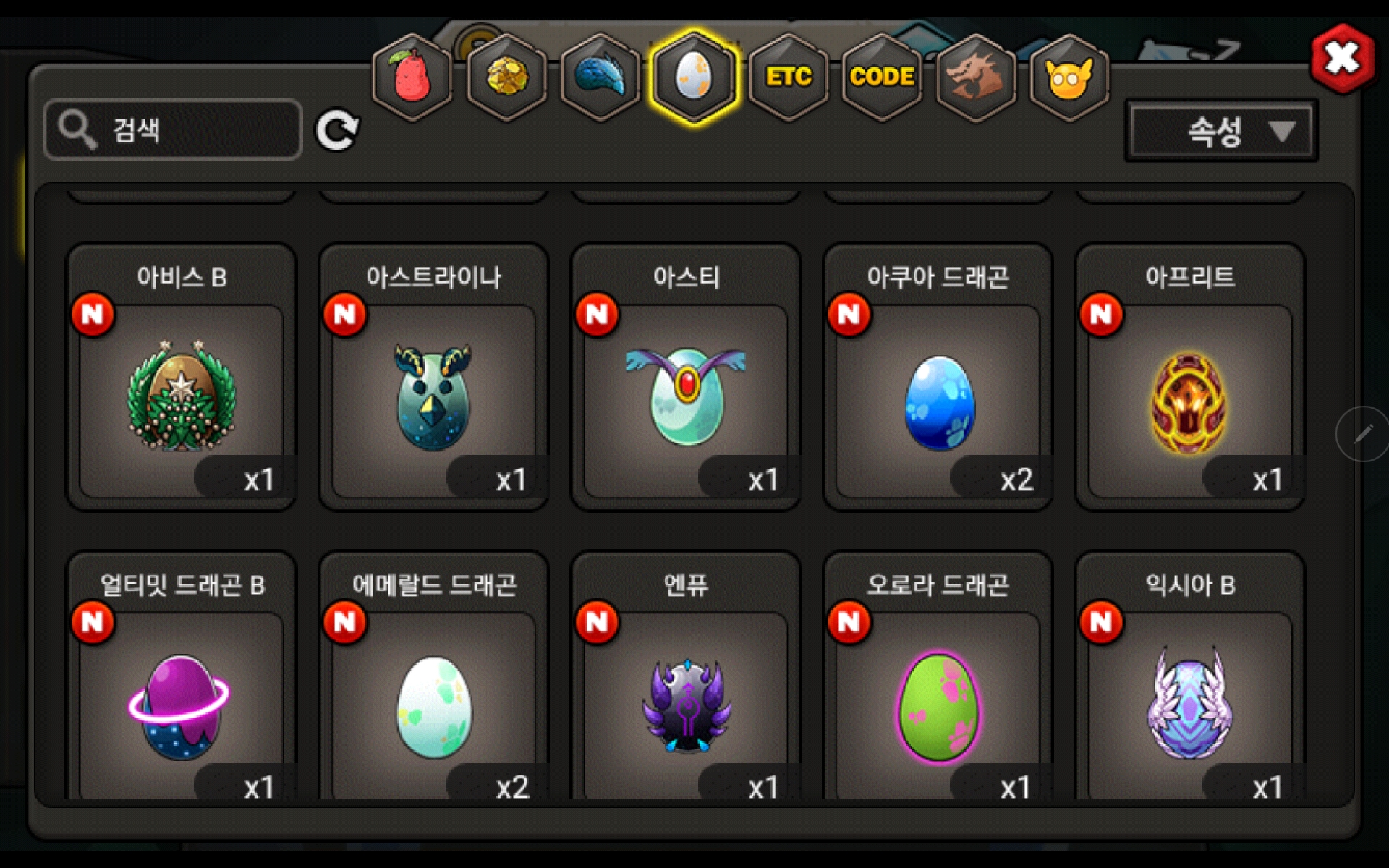Pick the 아쿠아 드래곤 blue egg

[938, 378]
